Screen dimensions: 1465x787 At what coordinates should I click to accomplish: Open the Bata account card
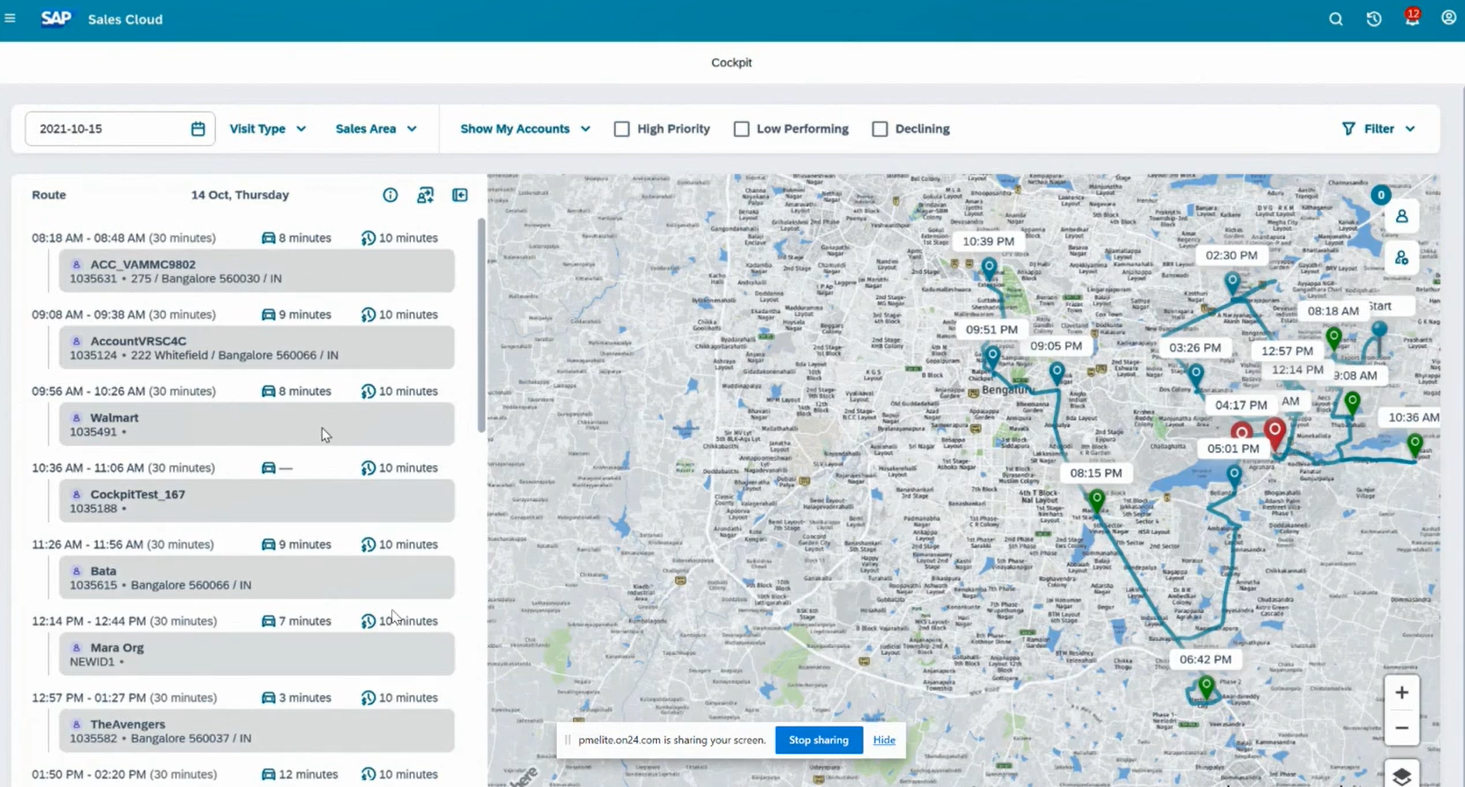(x=257, y=577)
